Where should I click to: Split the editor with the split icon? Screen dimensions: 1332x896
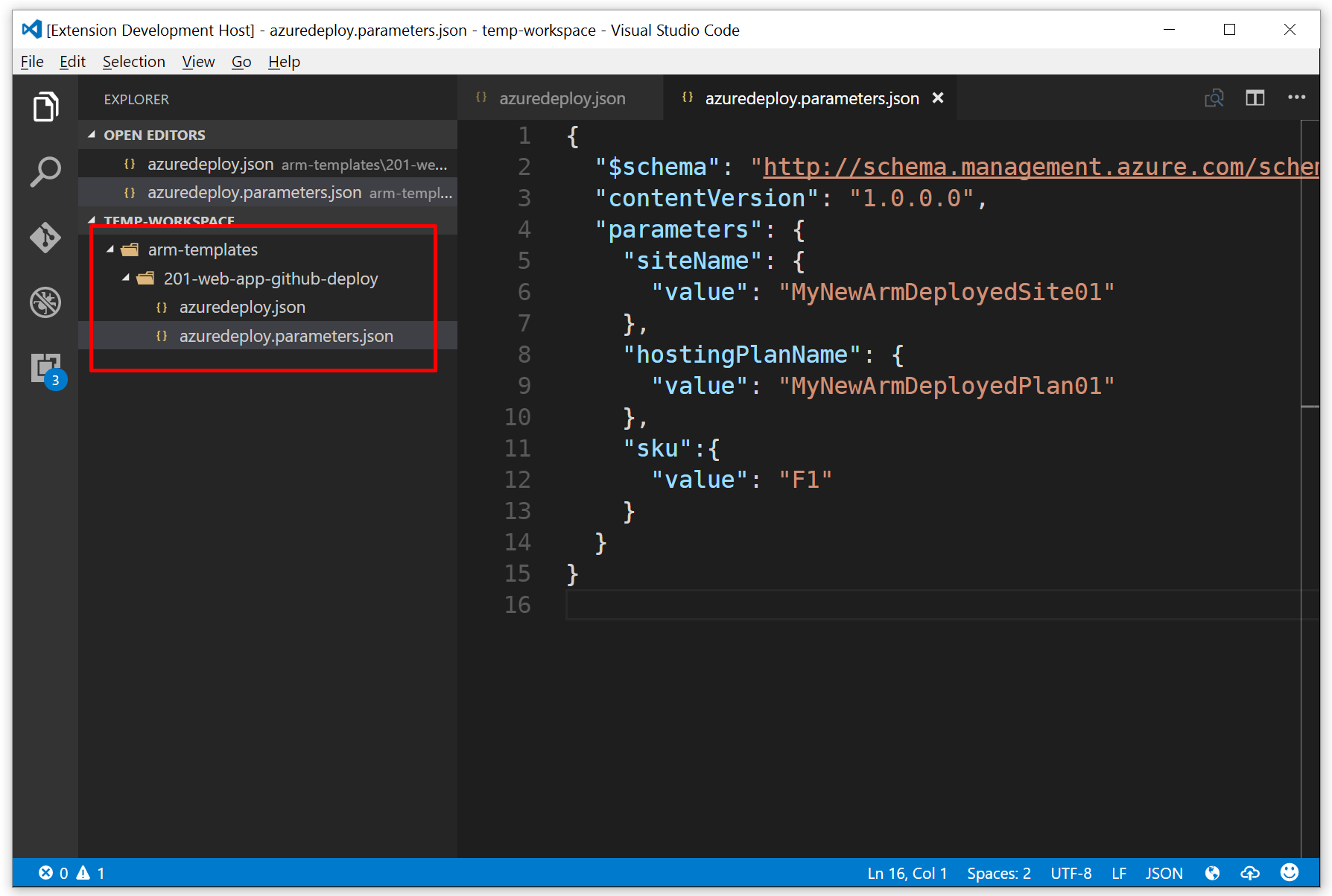click(1255, 98)
